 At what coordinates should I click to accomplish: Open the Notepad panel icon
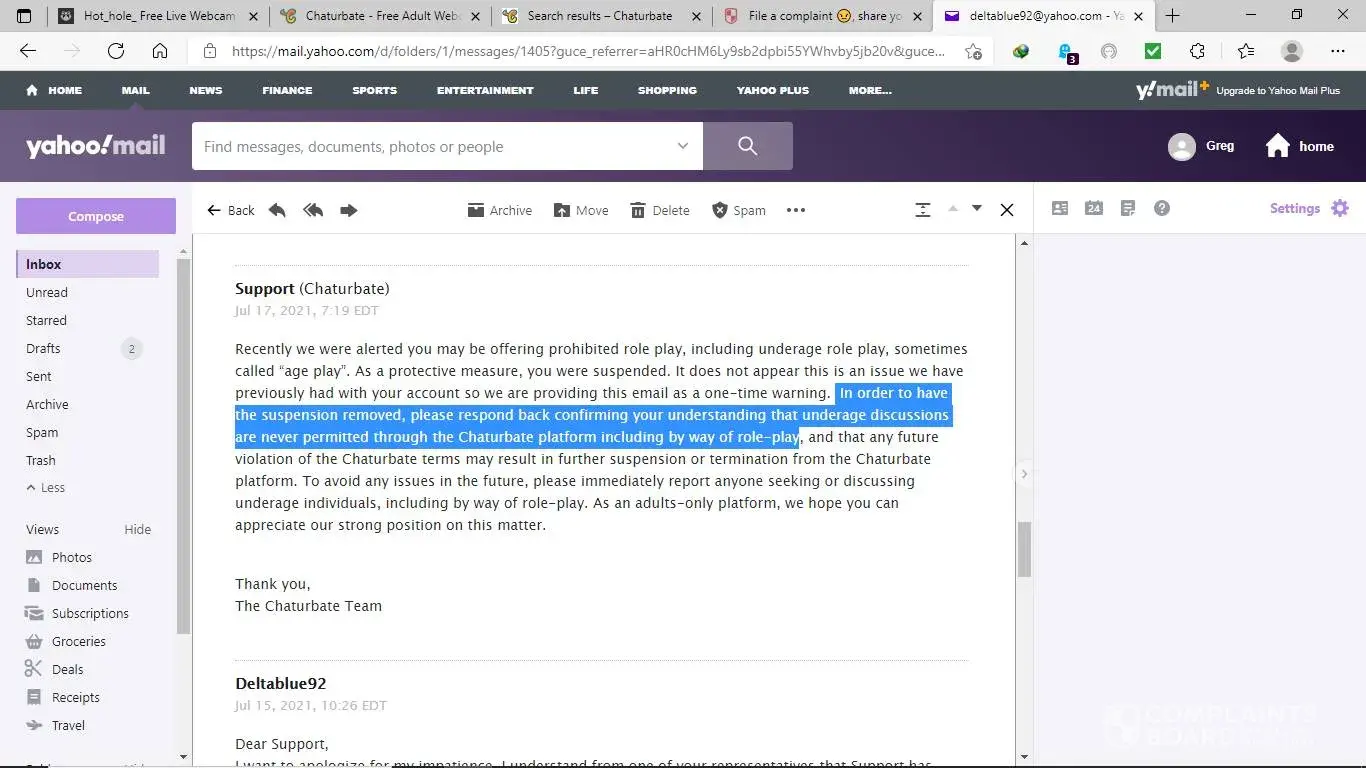1128,208
